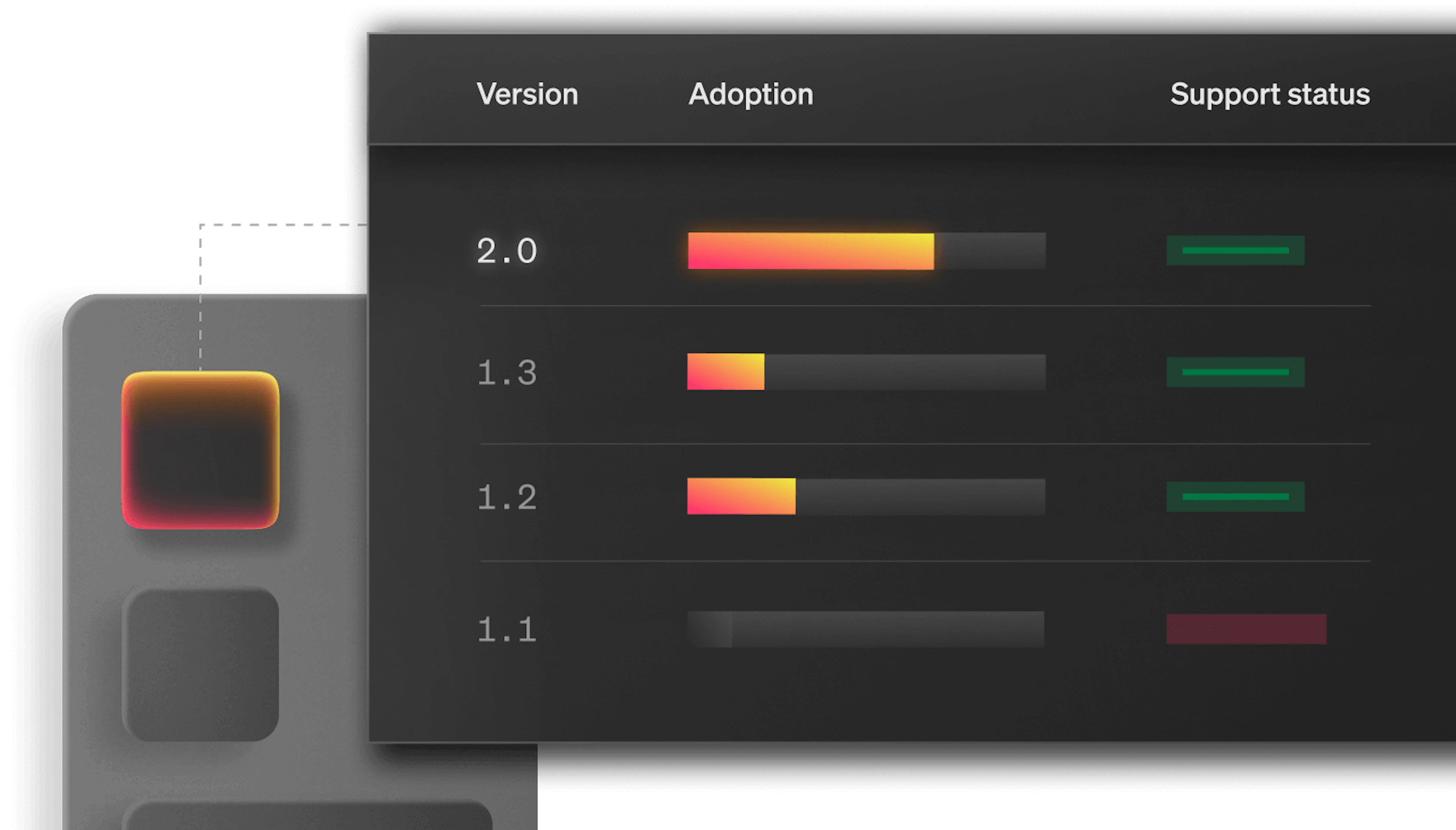The height and width of the screenshot is (830, 1456).
Task: Sort by the Version column header
Action: tap(527, 94)
